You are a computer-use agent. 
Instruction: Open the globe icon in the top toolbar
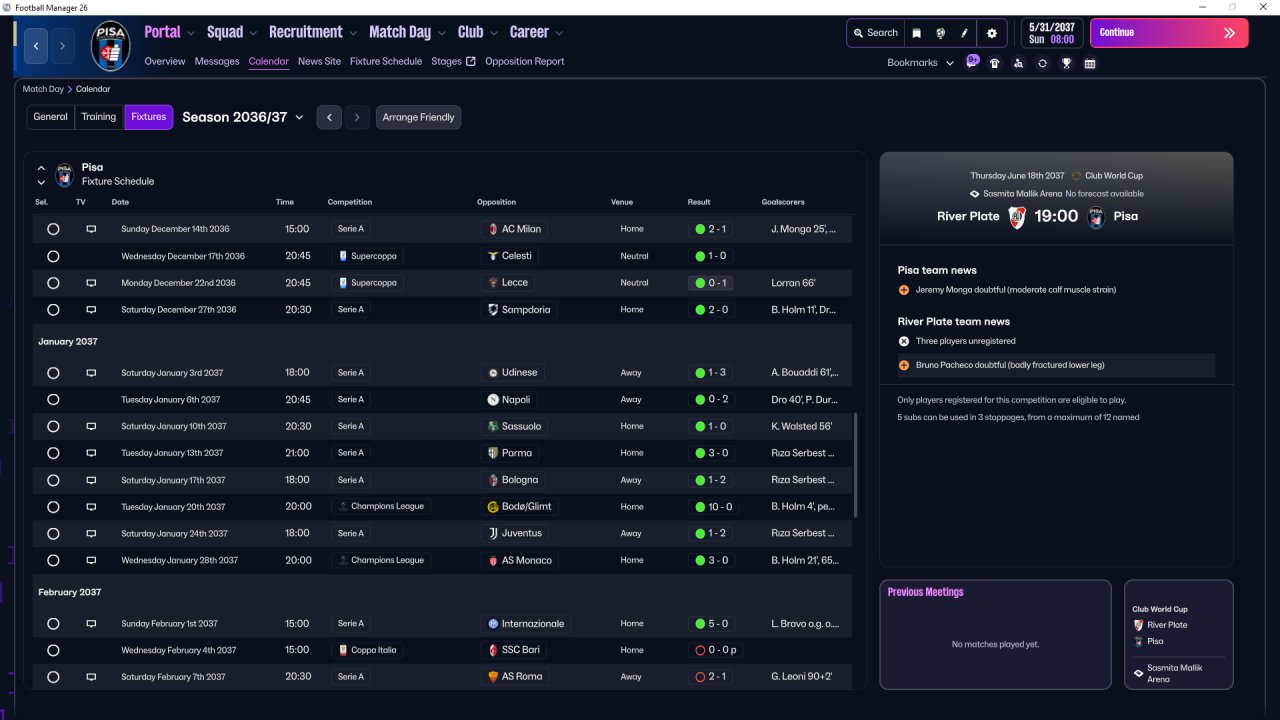[941, 33]
